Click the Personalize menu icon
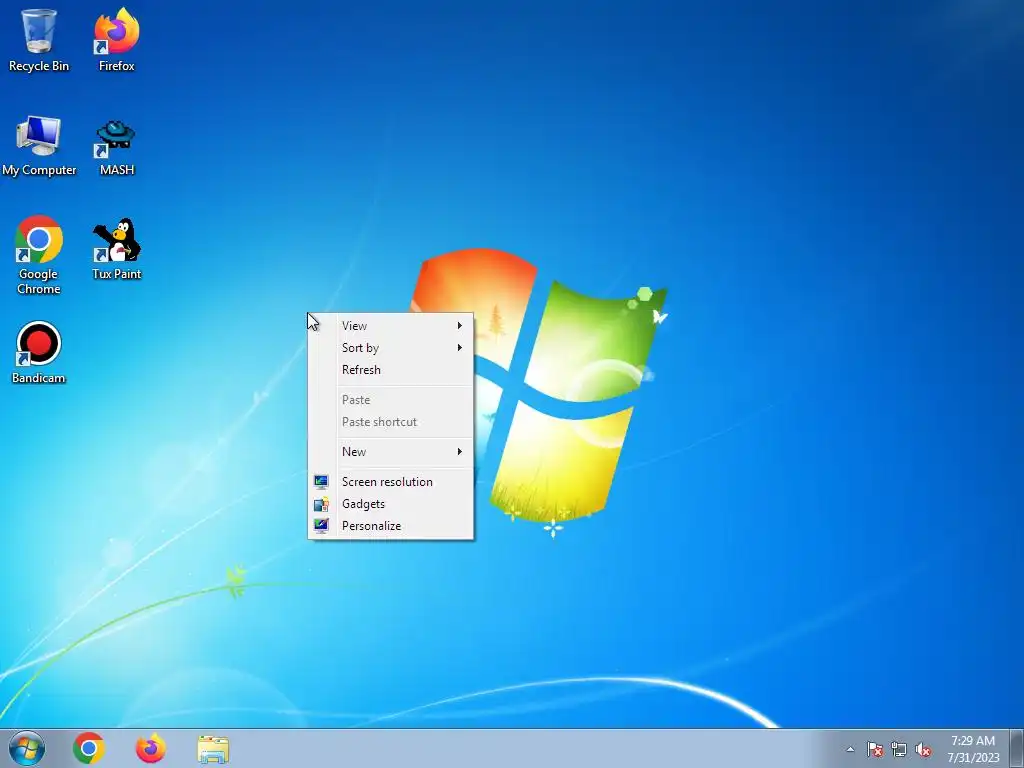The image size is (1024, 768). coord(321,526)
